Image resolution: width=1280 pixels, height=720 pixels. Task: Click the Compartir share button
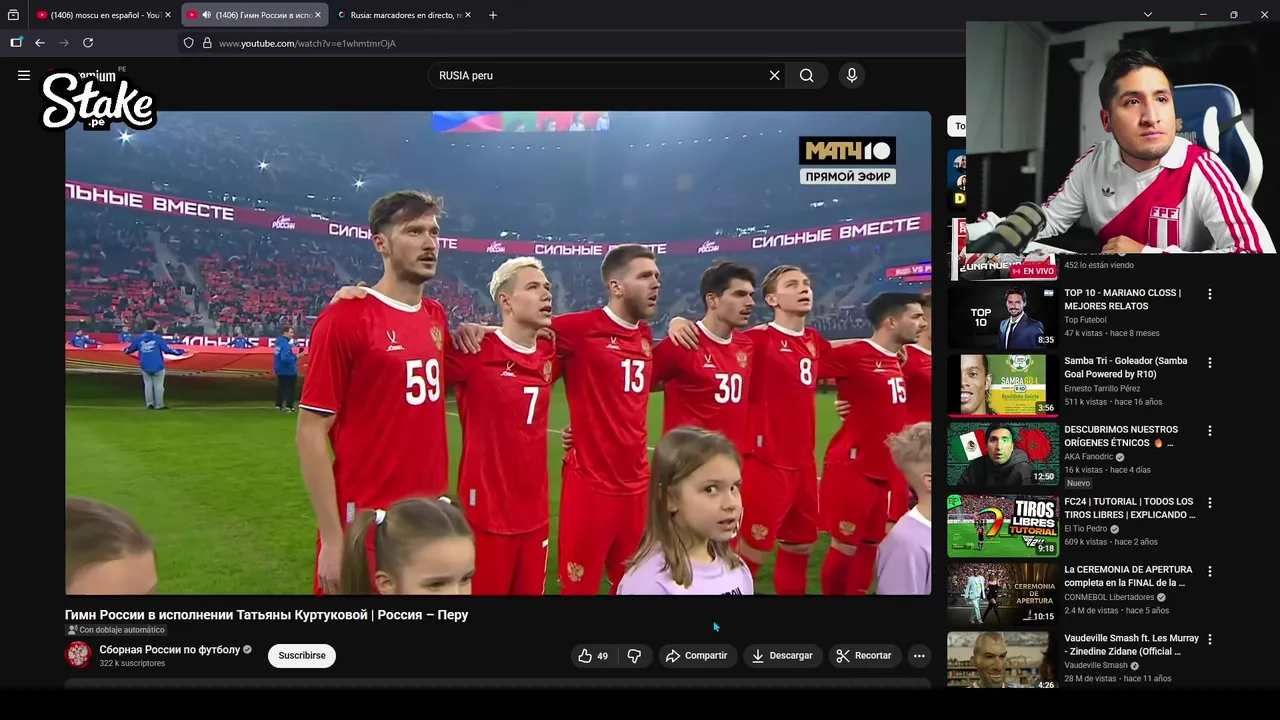tap(696, 656)
